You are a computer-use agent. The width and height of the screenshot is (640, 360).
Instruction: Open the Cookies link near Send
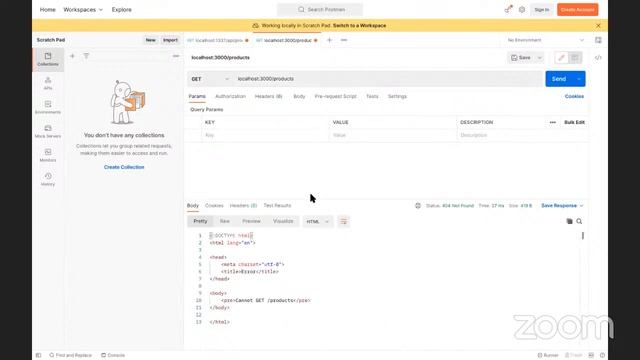coord(574,96)
